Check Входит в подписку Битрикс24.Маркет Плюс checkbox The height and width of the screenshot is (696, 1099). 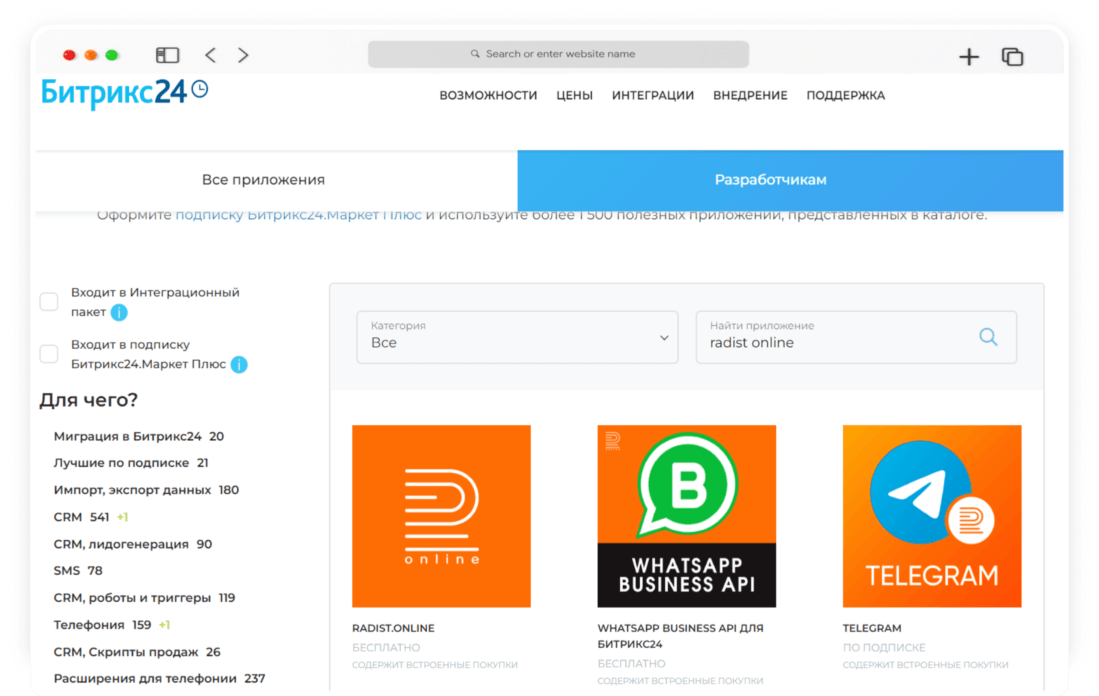tap(49, 354)
